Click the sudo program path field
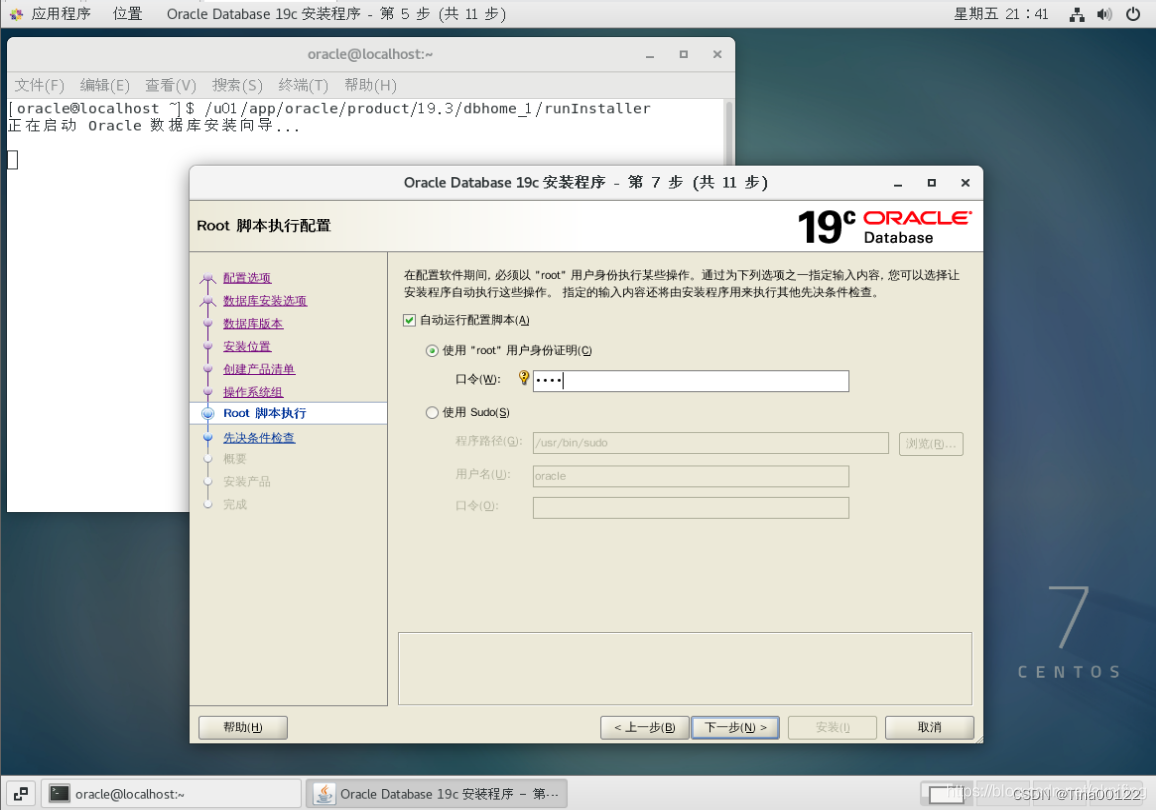 (711, 443)
